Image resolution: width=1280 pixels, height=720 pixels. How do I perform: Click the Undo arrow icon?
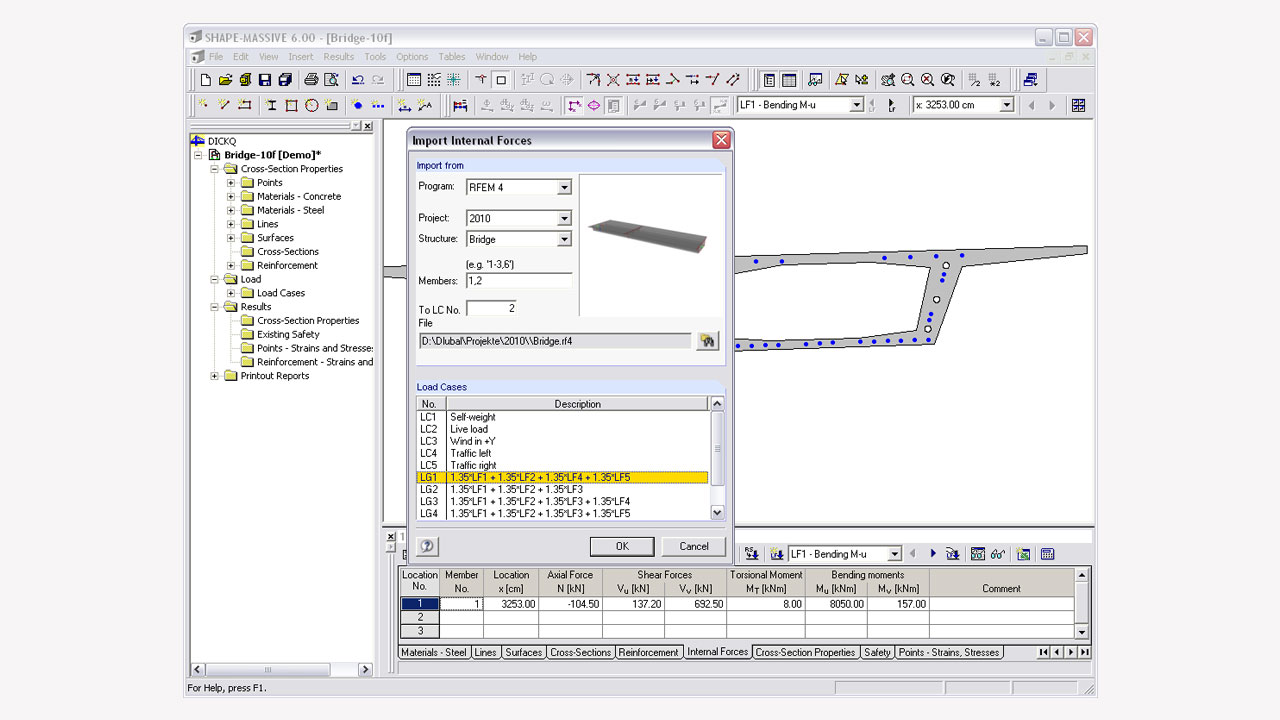pyautogui.click(x=357, y=80)
